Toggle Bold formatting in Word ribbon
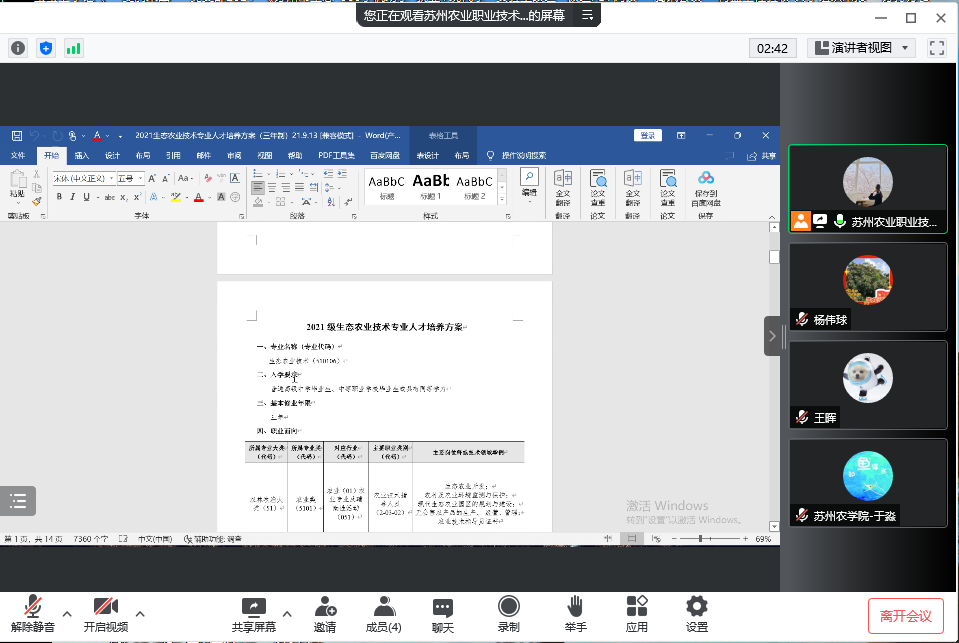The height and width of the screenshot is (643, 959). (59, 197)
